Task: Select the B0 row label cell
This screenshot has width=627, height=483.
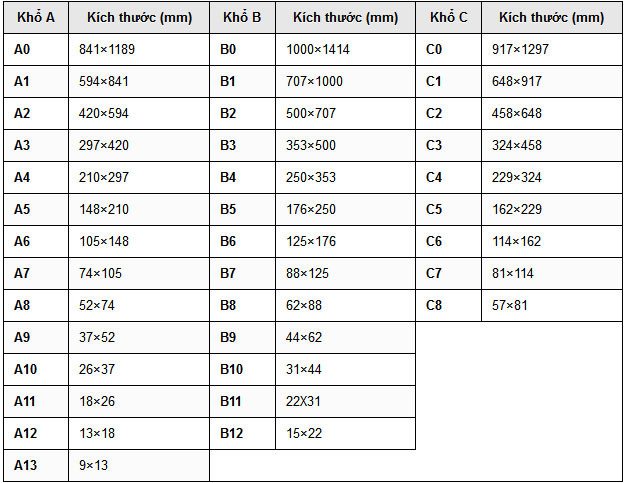Action: click(x=229, y=49)
